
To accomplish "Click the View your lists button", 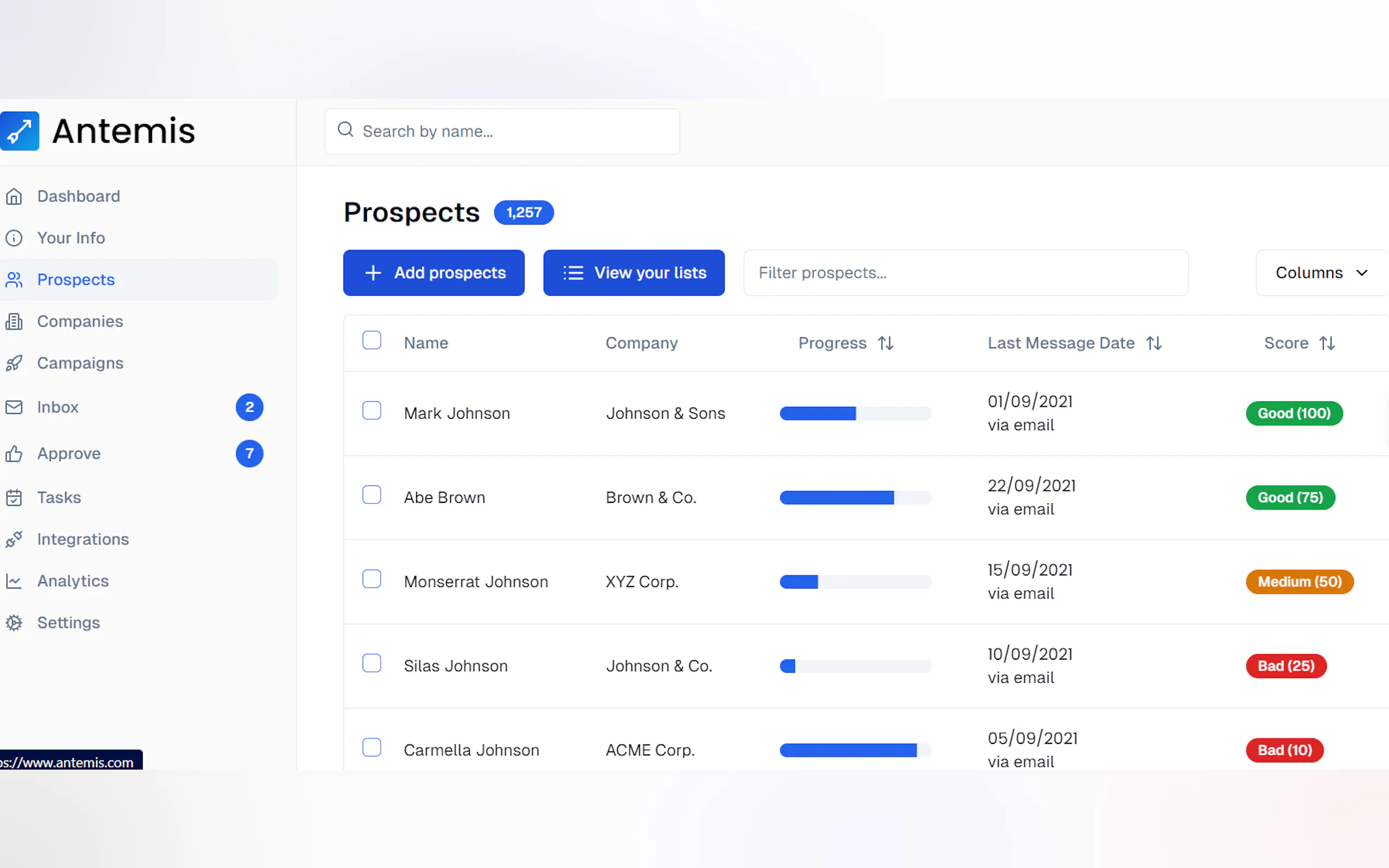I will [x=633, y=273].
